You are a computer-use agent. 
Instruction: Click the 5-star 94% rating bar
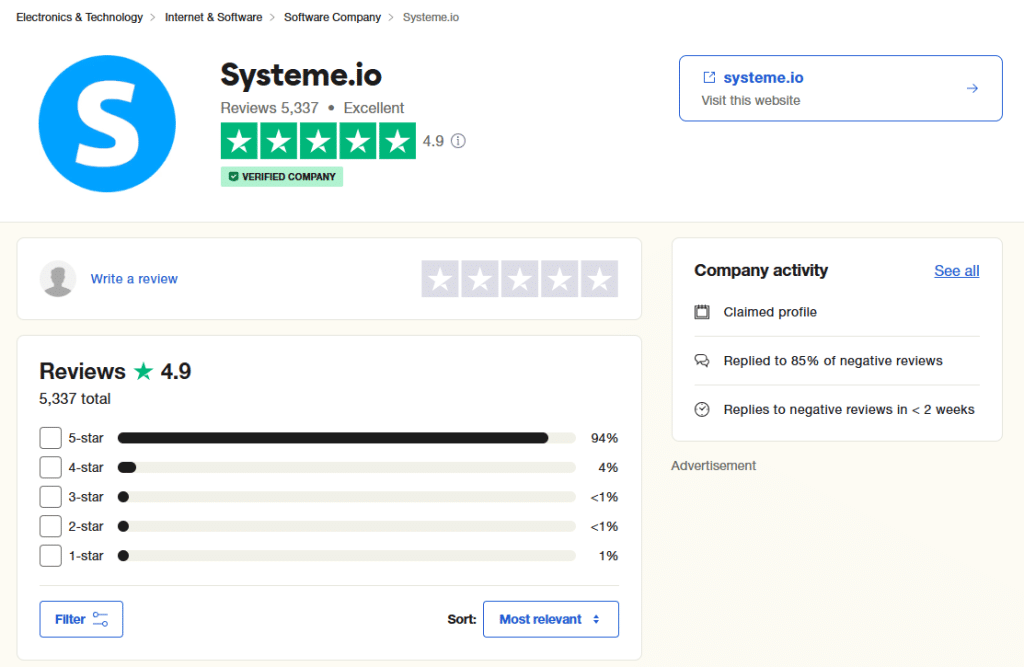(x=347, y=438)
